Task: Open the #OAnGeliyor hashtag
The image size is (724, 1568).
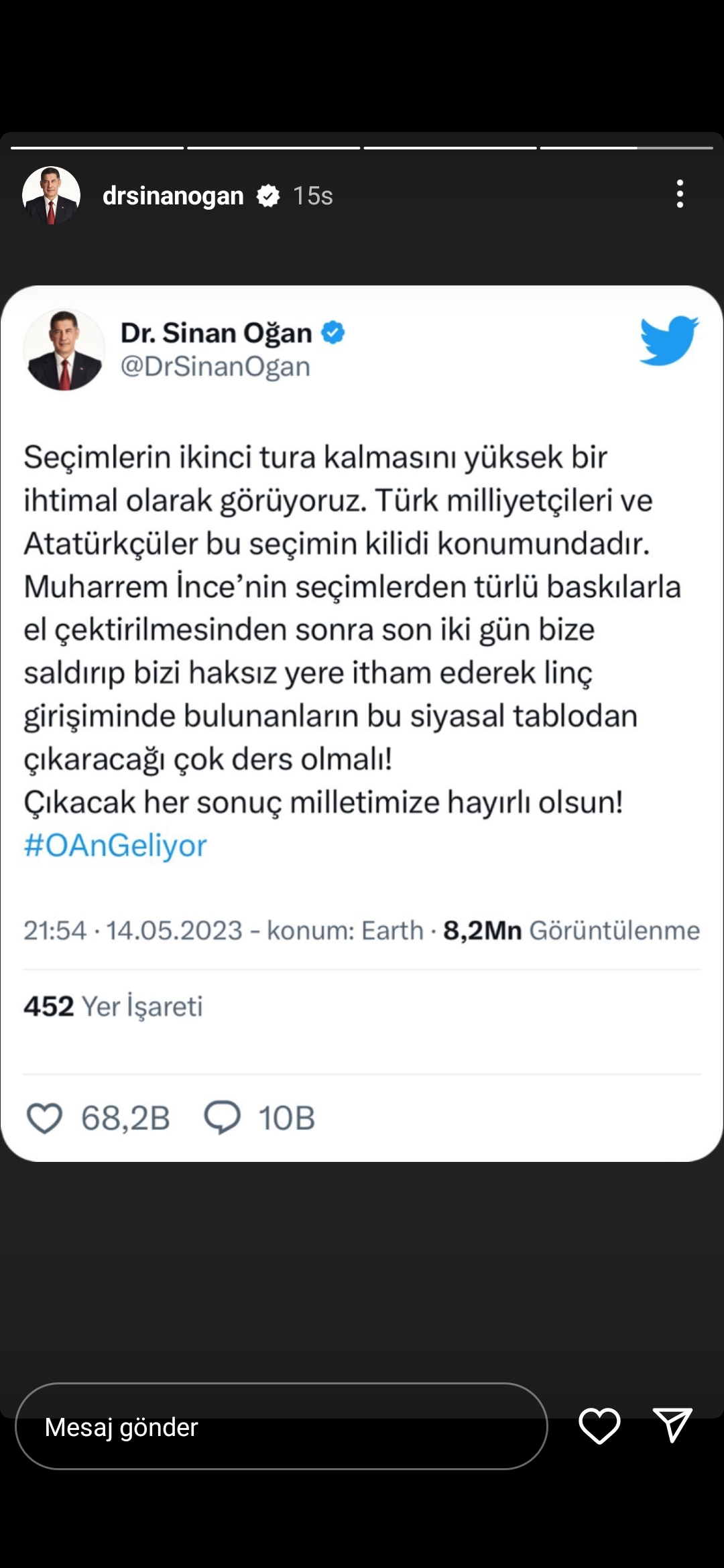Action: click(115, 845)
